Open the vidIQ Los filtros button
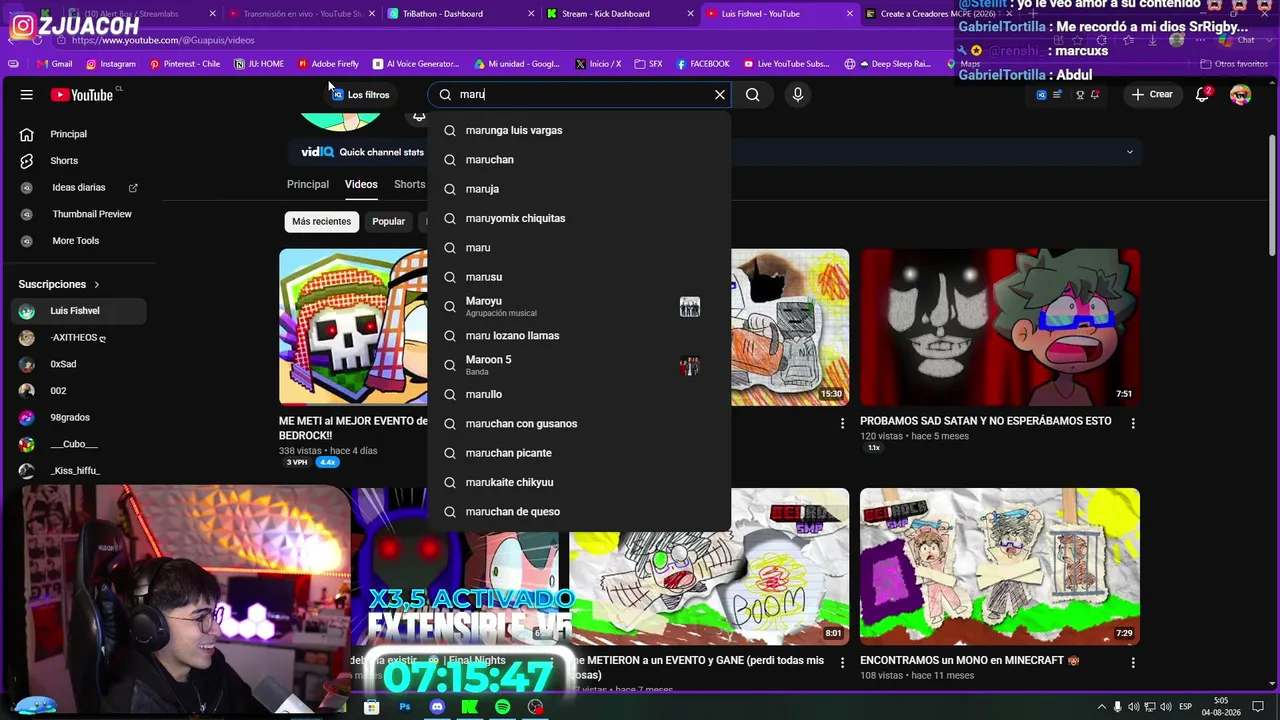 point(360,95)
